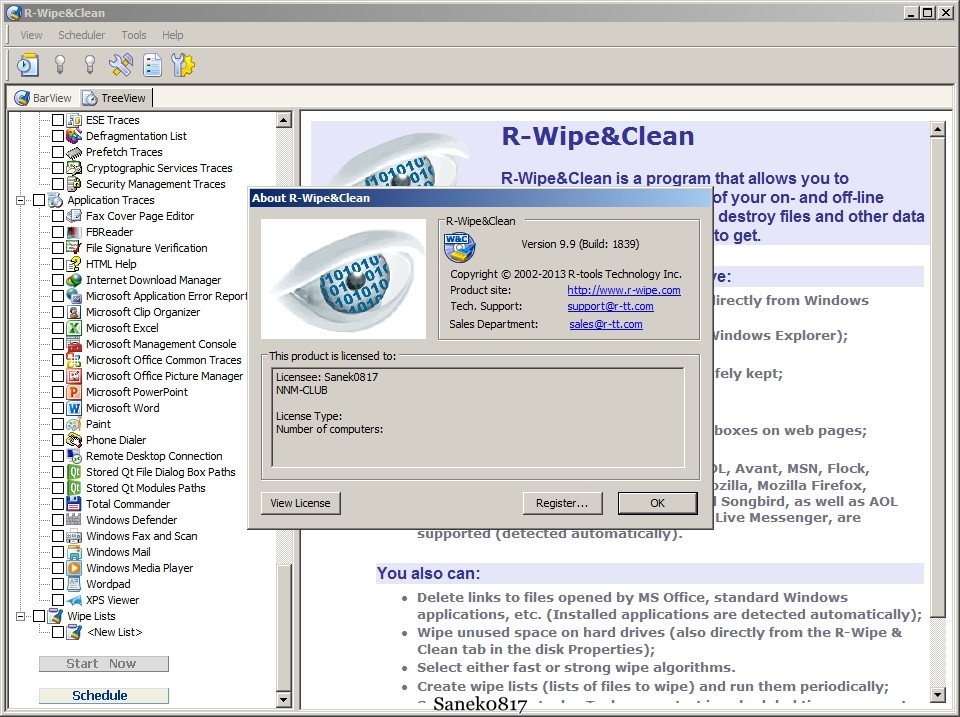The height and width of the screenshot is (717, 960).
Task: Click the checklist document toolbar icon
Action: click(152, 65)
